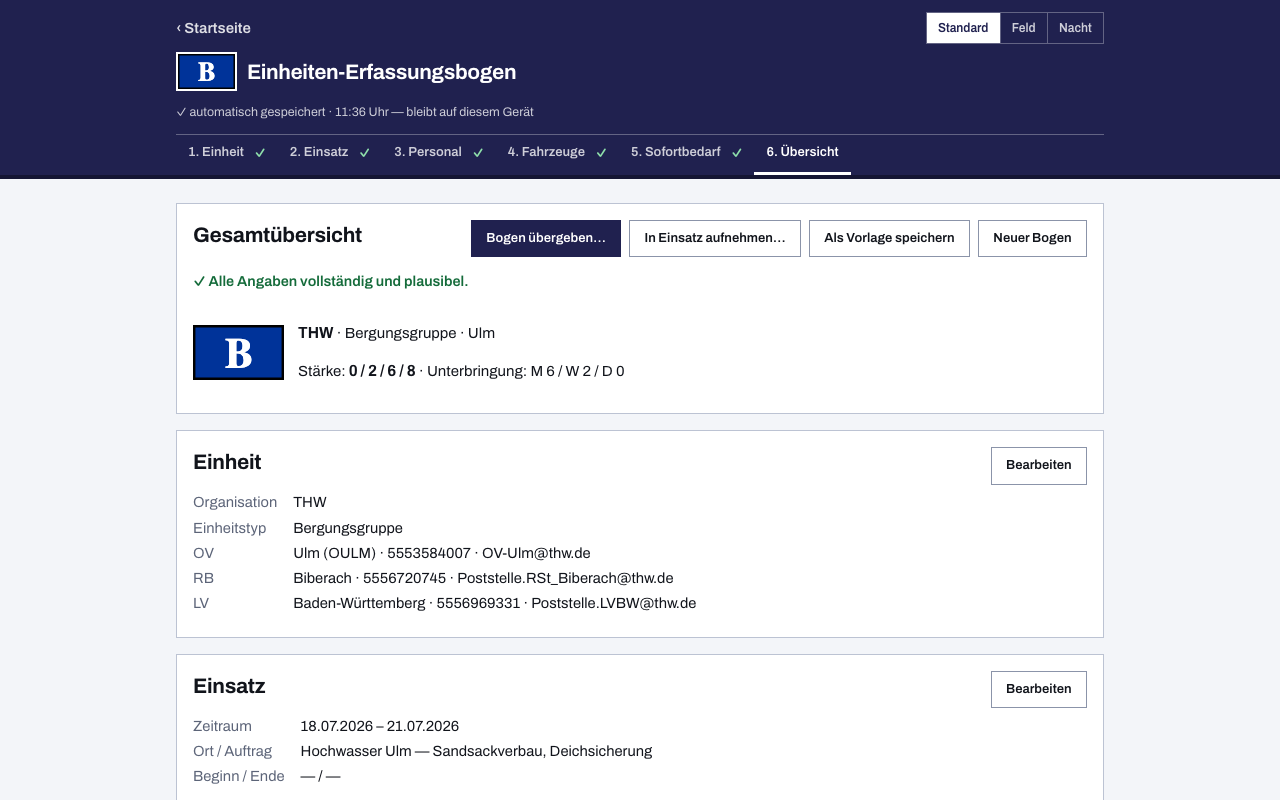1280x800 pixels.
Task: Click the Einsatz section heading
Action: [229, 686]
